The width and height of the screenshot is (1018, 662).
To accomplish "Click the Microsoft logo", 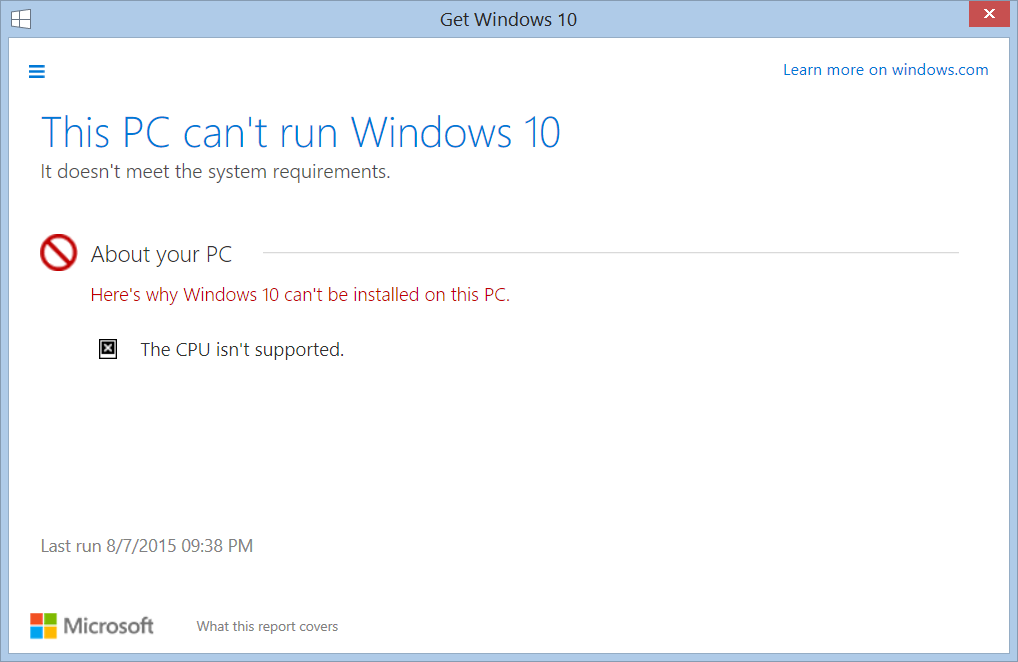I will pos(92,626).
